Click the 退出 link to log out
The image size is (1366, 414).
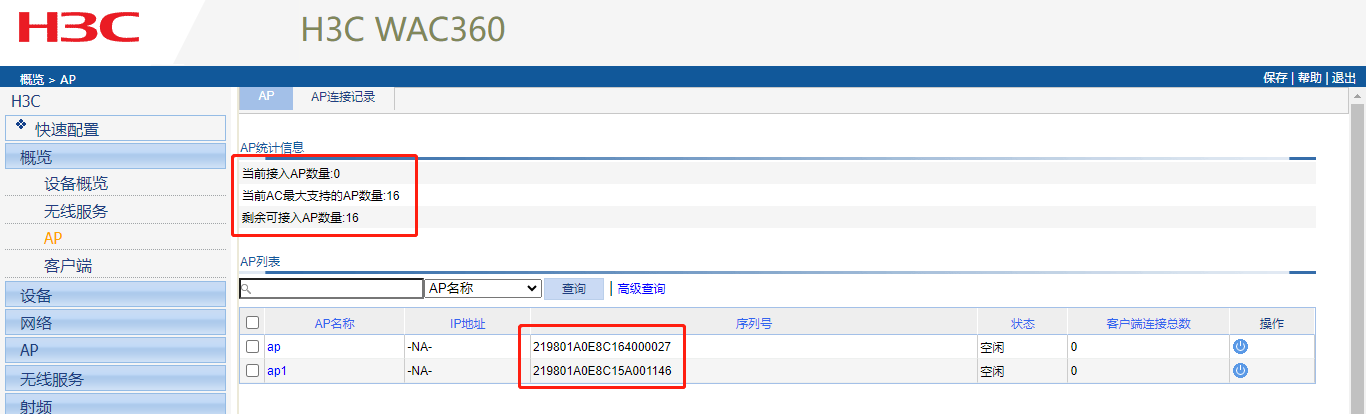(x=1343, y=78)
